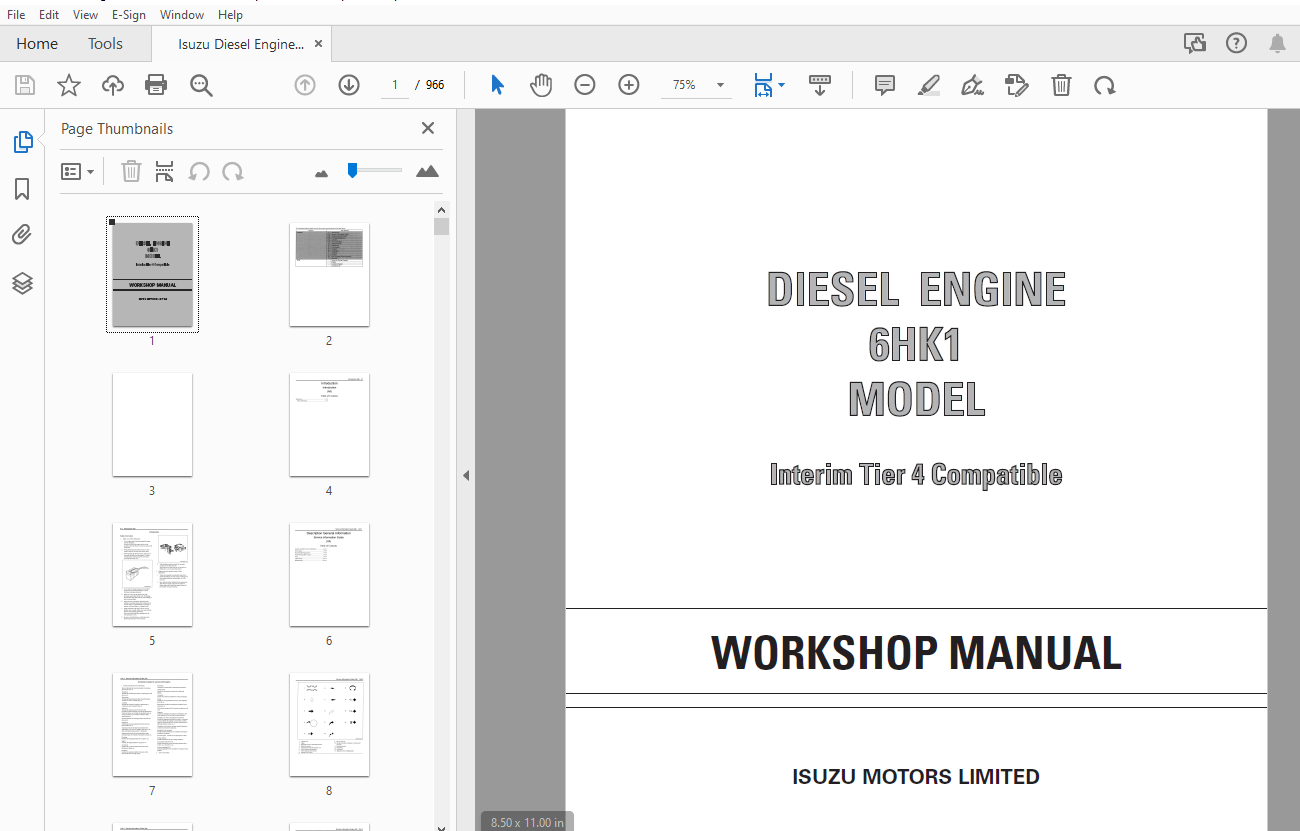Open the Edit menu
Screen dimensions: 1300x831
click(49, 15)
